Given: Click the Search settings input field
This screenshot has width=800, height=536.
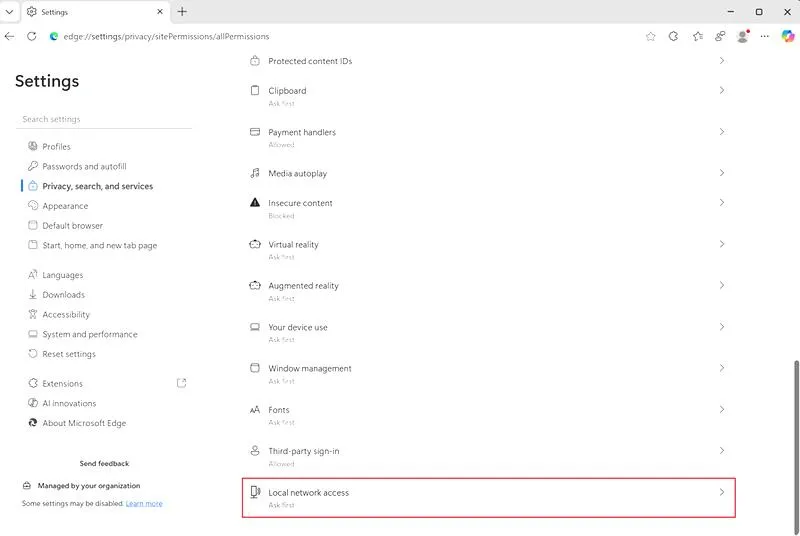Looking at the screenshot, I should 104,119.
